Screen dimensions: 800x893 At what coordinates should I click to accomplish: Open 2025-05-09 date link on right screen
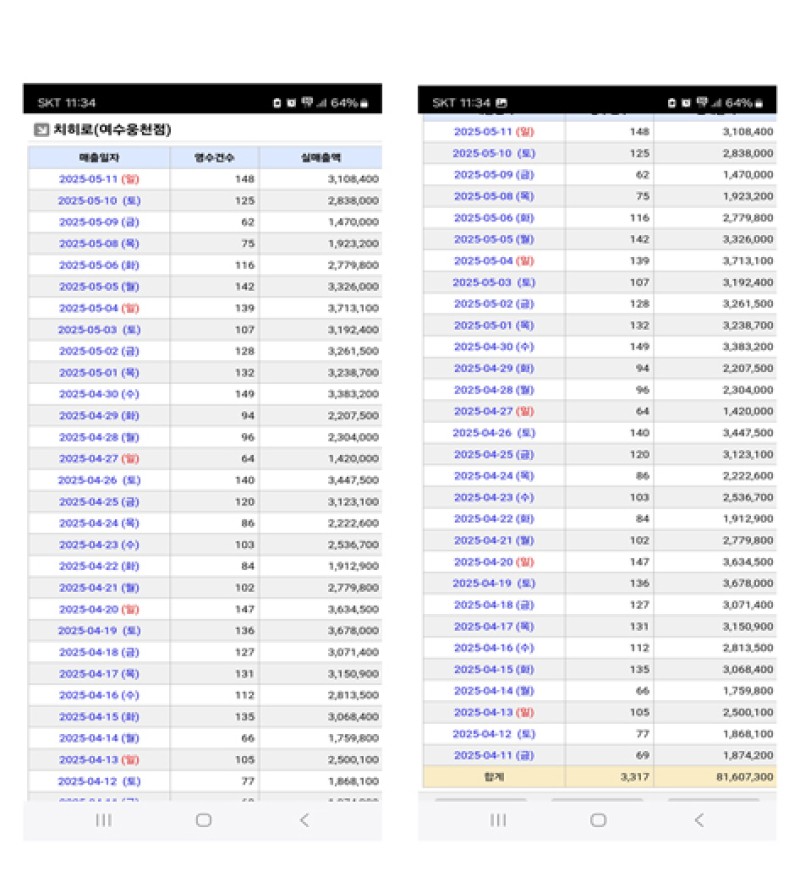pyautogui.click(x=494, y=175)
